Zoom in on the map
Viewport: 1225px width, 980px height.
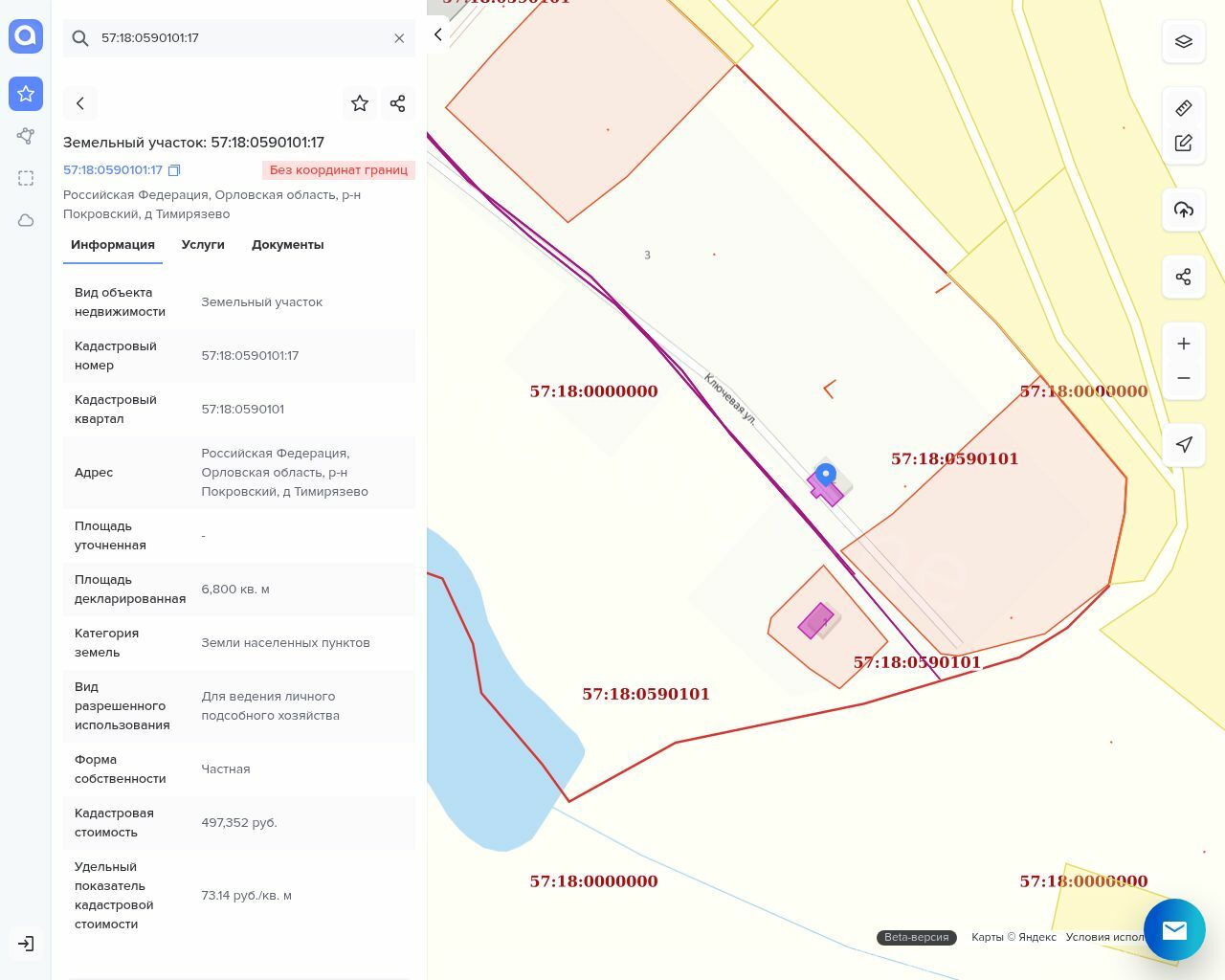click(x=1183, y=344)
